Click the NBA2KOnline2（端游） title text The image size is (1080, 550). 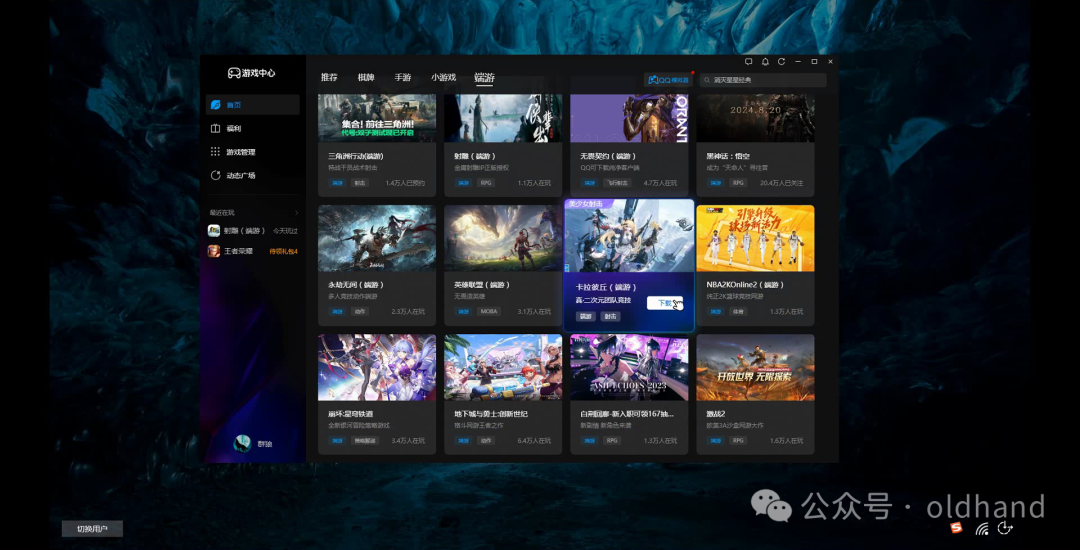point(745,284)
